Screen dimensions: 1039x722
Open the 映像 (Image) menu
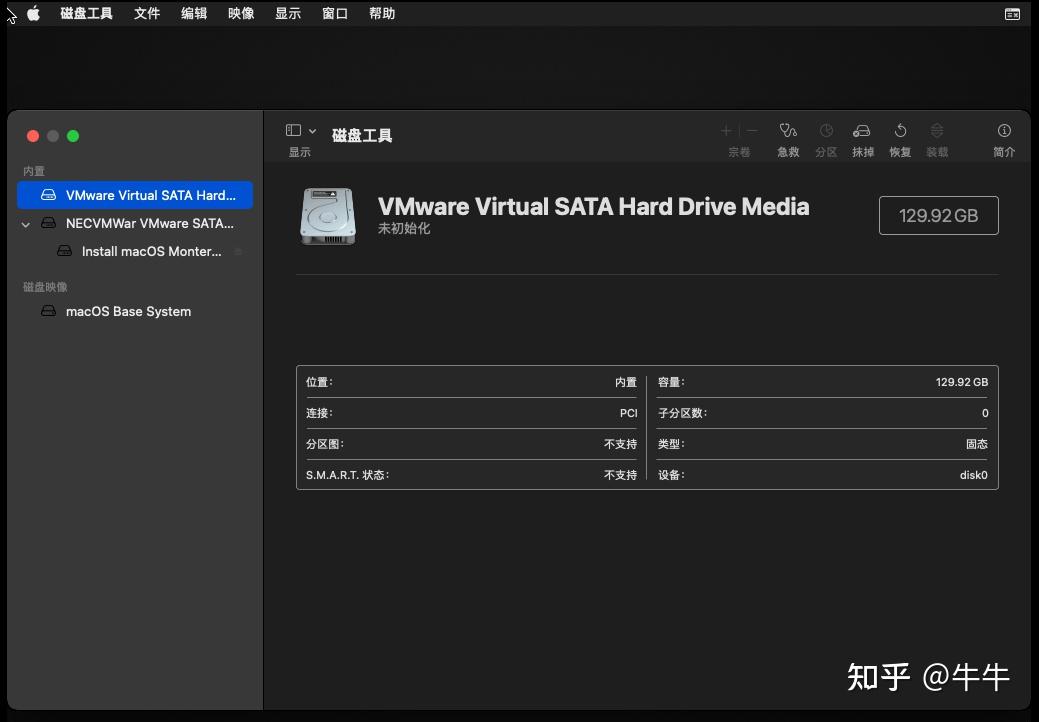(240, 13)
